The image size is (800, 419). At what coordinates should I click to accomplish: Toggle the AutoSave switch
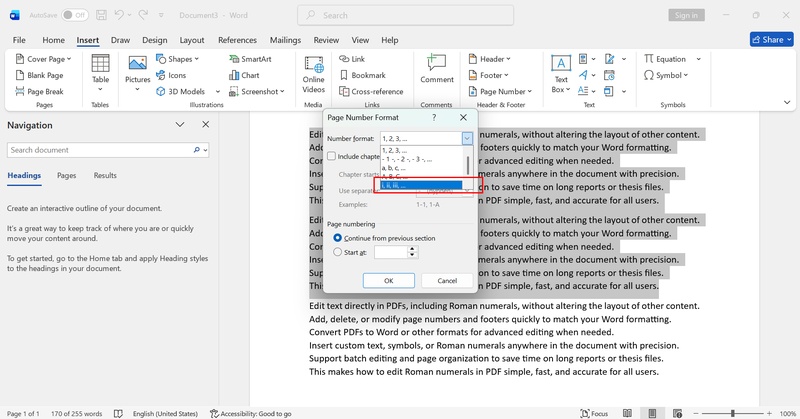75,15
